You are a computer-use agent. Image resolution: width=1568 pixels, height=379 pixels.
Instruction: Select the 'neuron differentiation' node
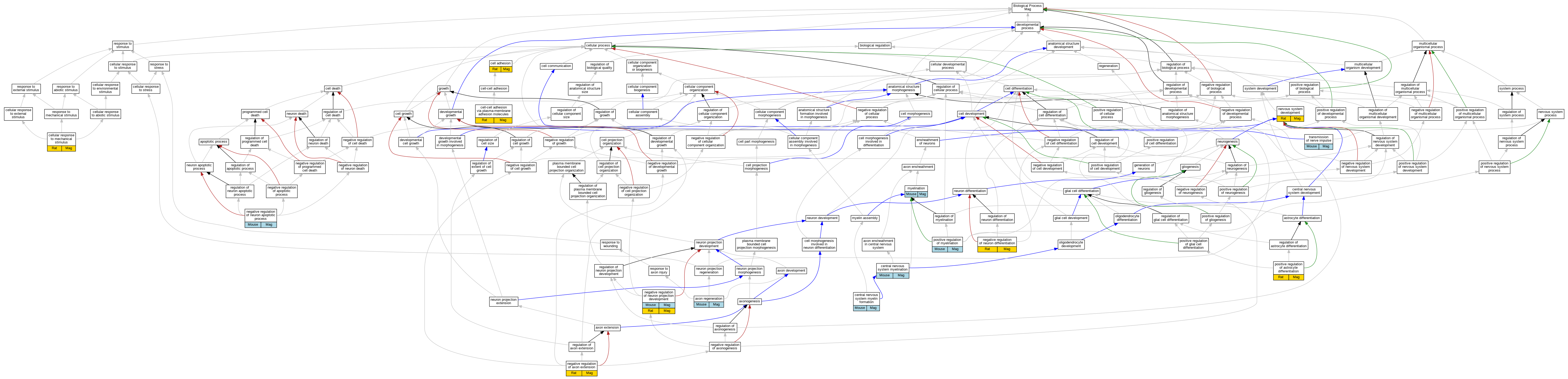coord(970,191)
